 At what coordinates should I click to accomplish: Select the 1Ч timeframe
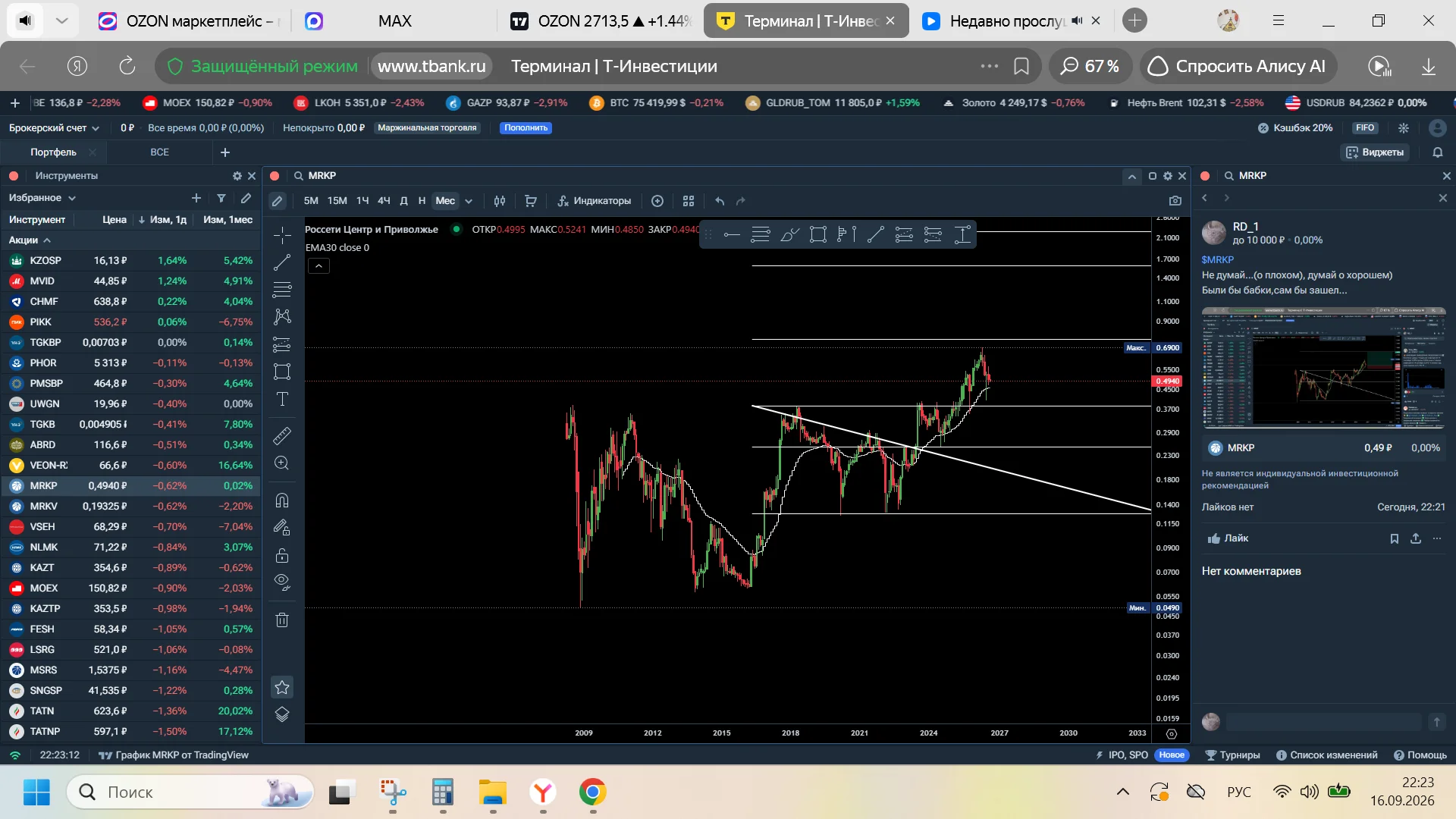tap(362, 201)
